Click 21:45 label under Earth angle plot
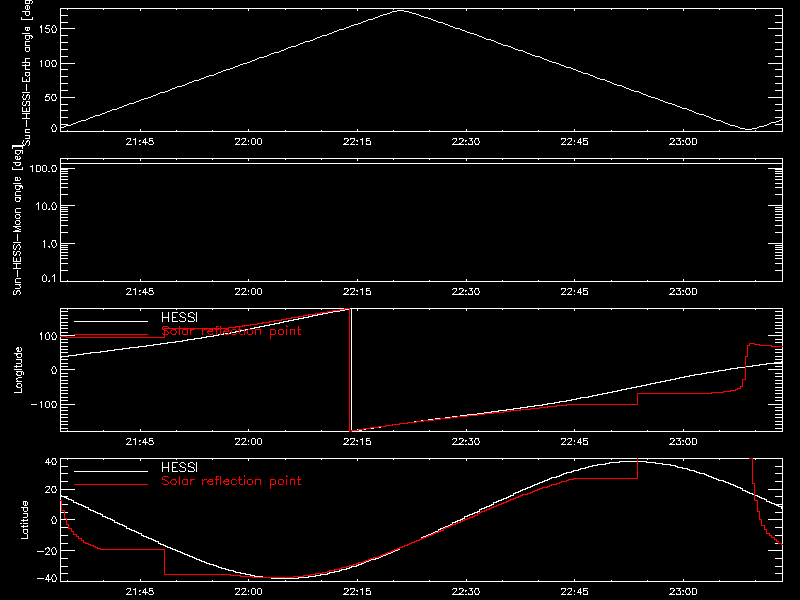800x600 pixels. click(140, 142)
